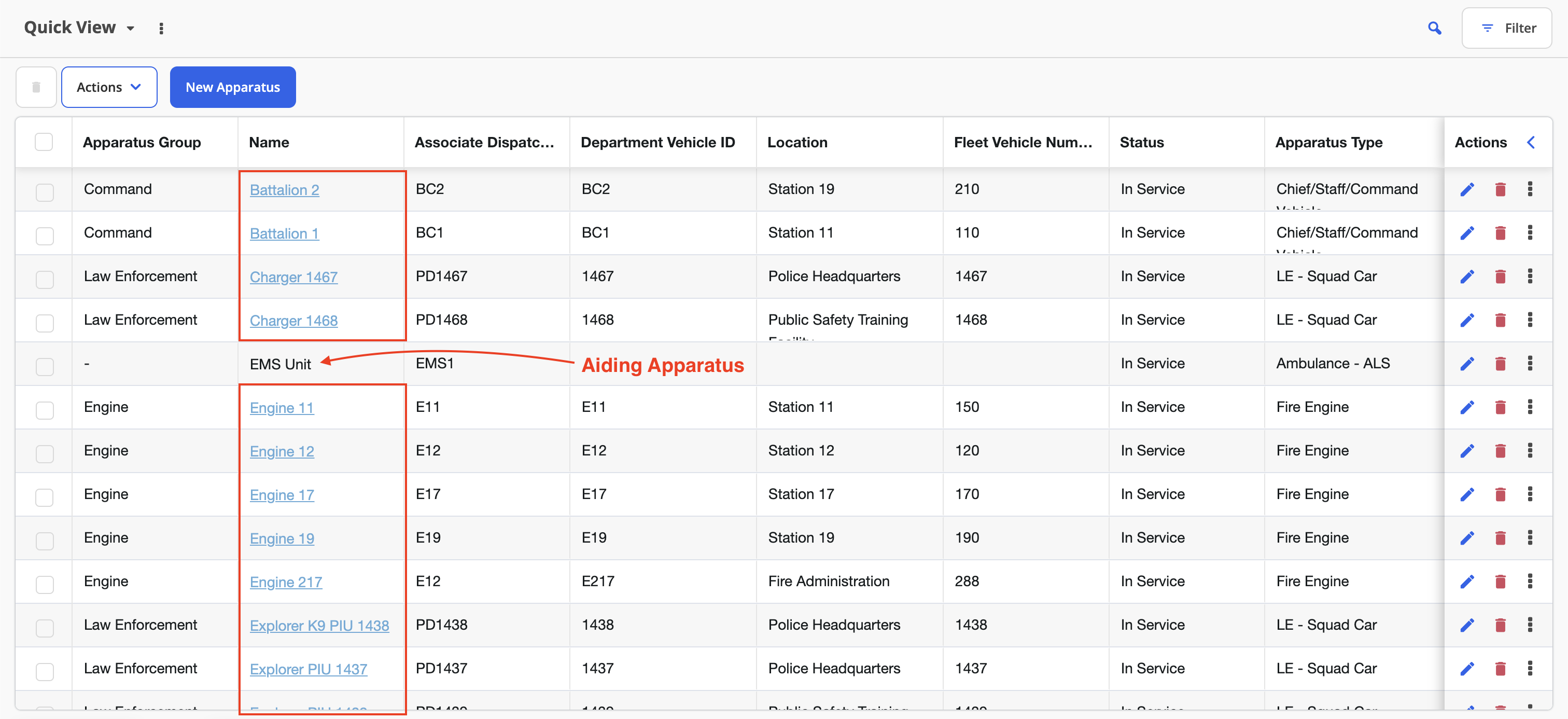Delete the Battalion 1 row with its trash icon
Image resolution: width=1568 pixels, height=719 pixels.
1500,233
